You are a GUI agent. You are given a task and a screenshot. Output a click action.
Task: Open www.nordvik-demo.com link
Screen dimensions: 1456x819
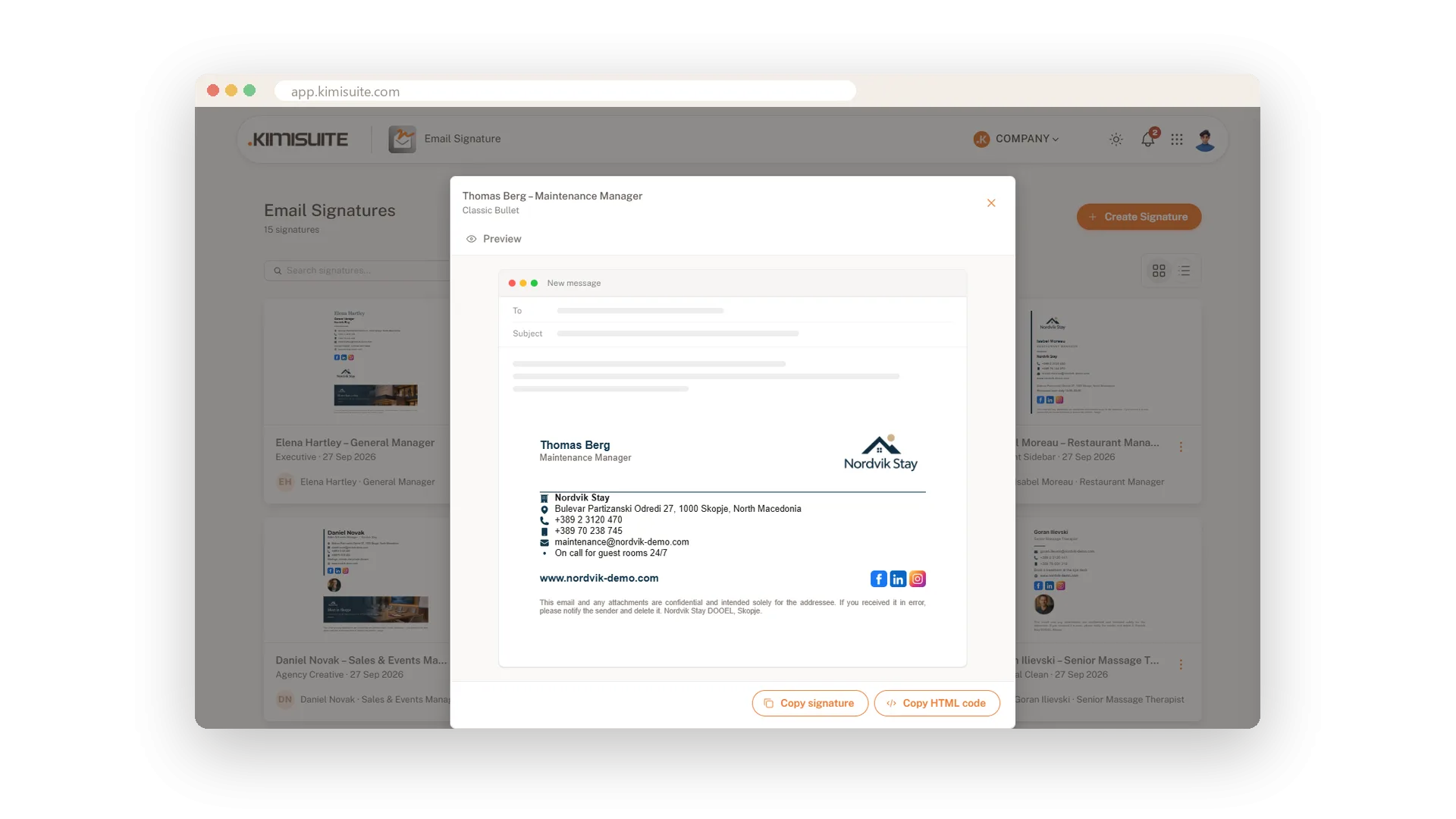click(x=599, y=578)
